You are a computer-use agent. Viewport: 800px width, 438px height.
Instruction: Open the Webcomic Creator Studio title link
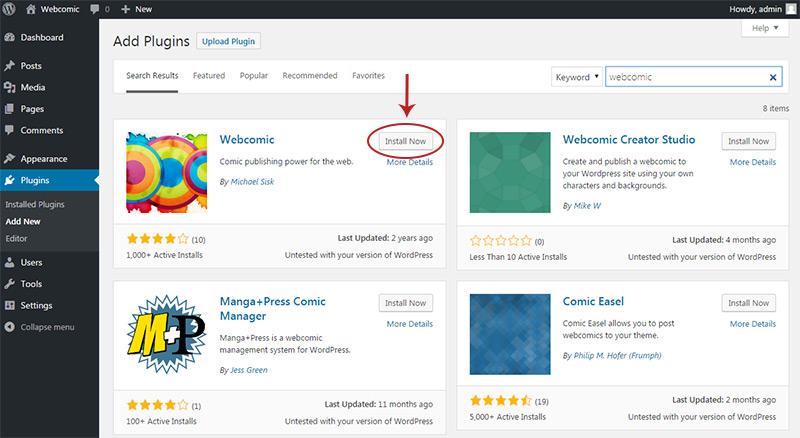(629, 140)
